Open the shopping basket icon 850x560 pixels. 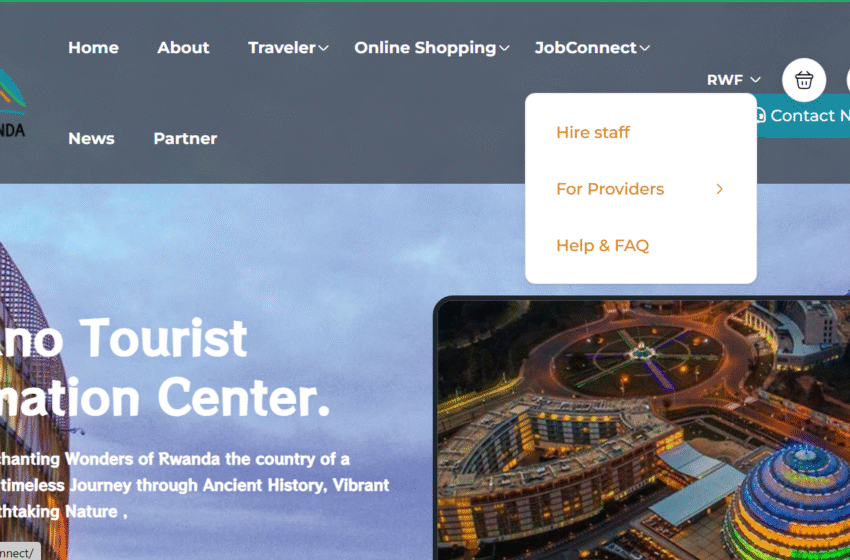(803, 80)
